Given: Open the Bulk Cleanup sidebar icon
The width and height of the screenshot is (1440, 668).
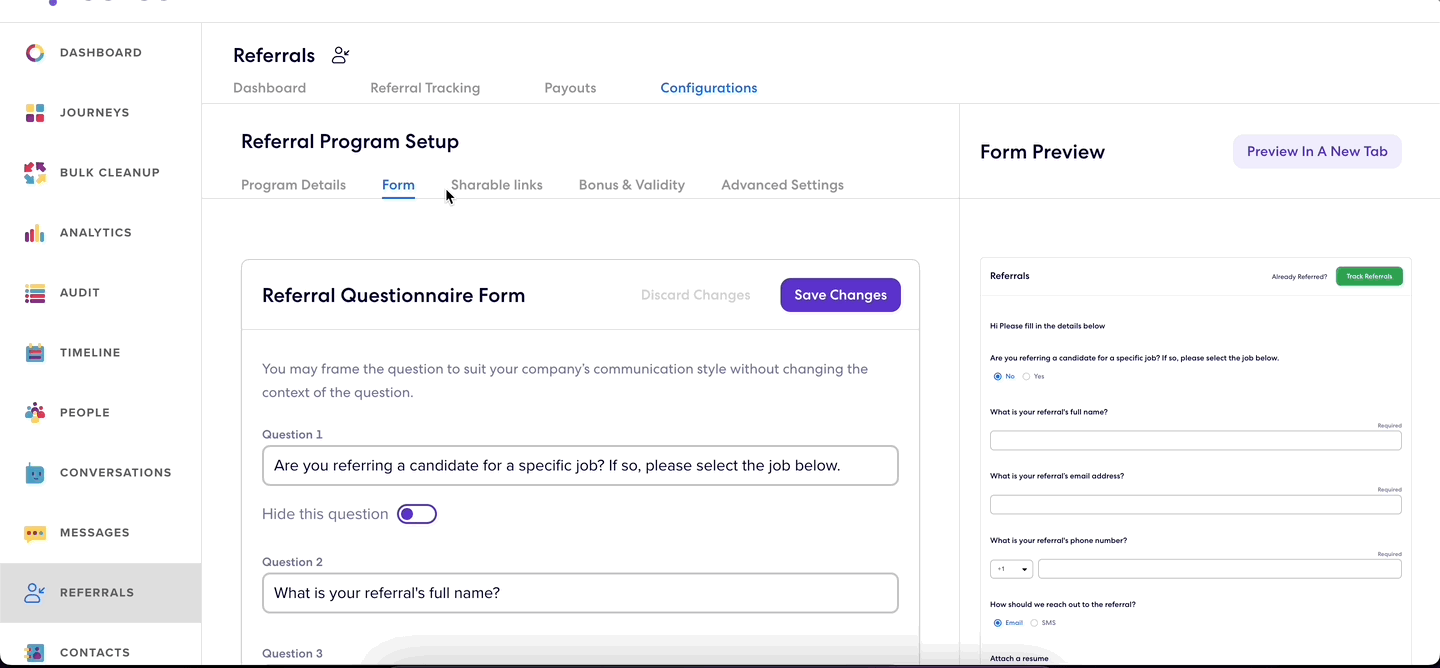Looking at the screenshot, I should (x=35, y=173).
